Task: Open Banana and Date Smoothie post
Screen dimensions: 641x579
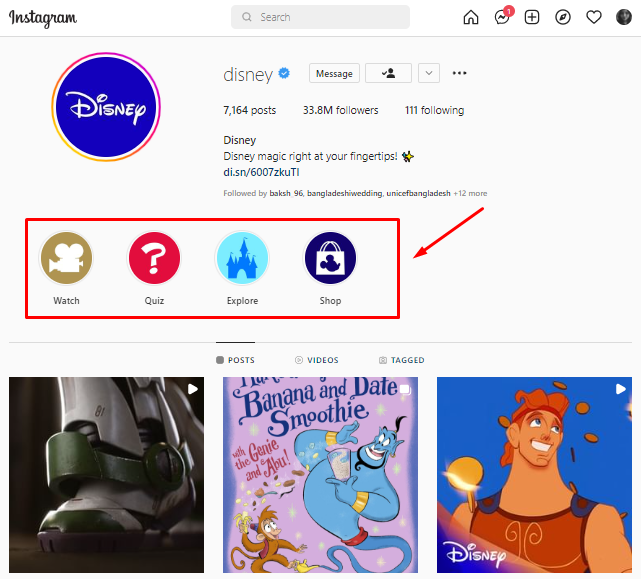Action: [x=320, y=475]
